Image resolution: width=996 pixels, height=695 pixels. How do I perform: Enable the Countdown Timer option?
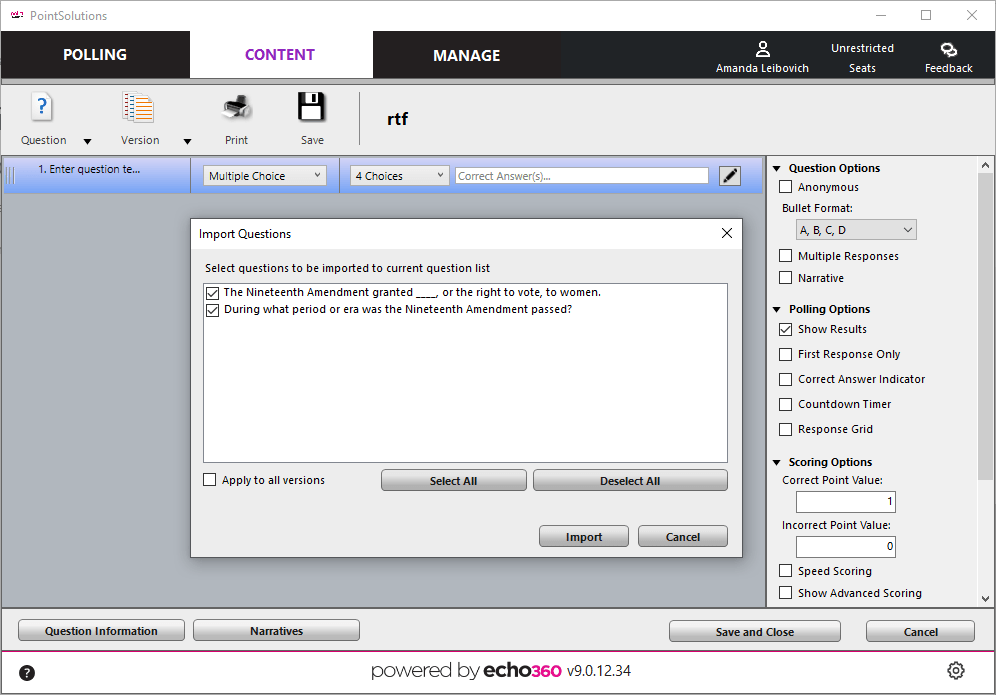(x=785, y=404)
